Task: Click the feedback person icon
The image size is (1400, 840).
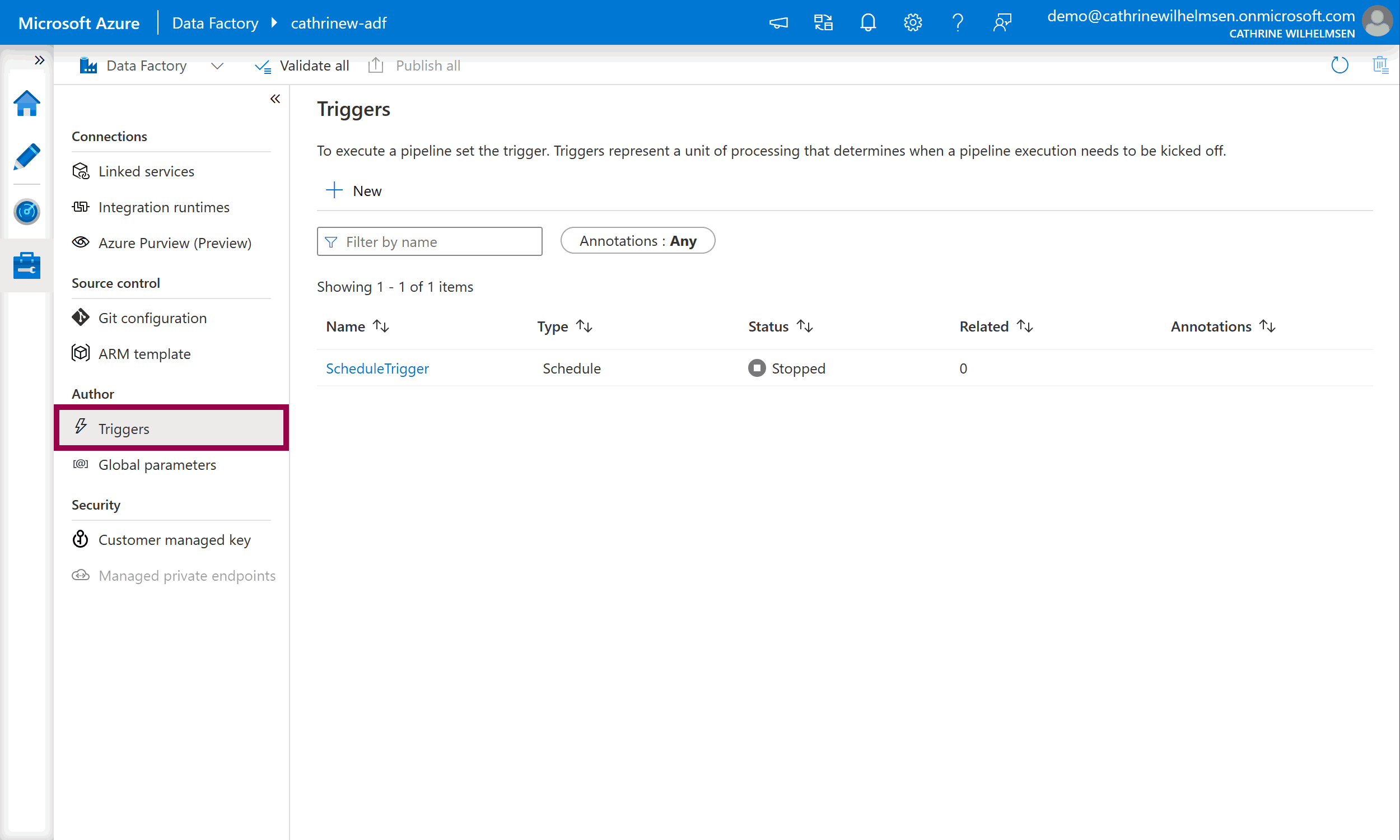Action: point(1002,22)
